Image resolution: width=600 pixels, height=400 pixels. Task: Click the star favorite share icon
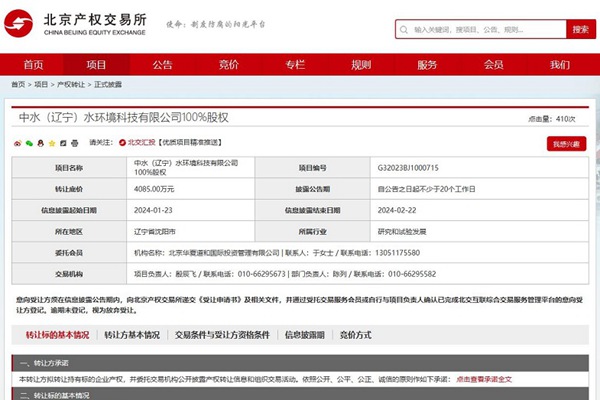coord(53,143)
